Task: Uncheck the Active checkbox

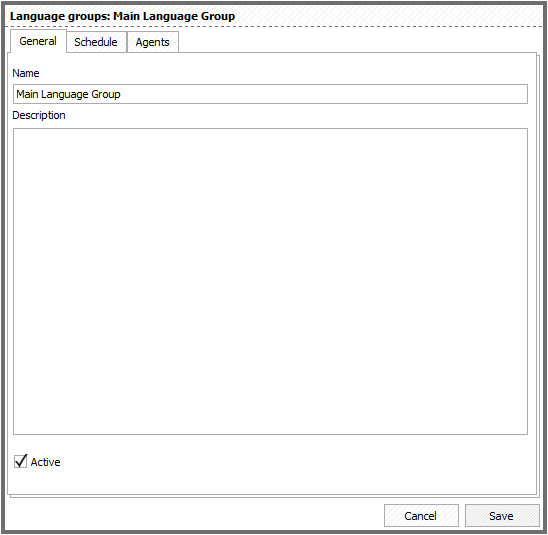Action: tap(20, 461)
